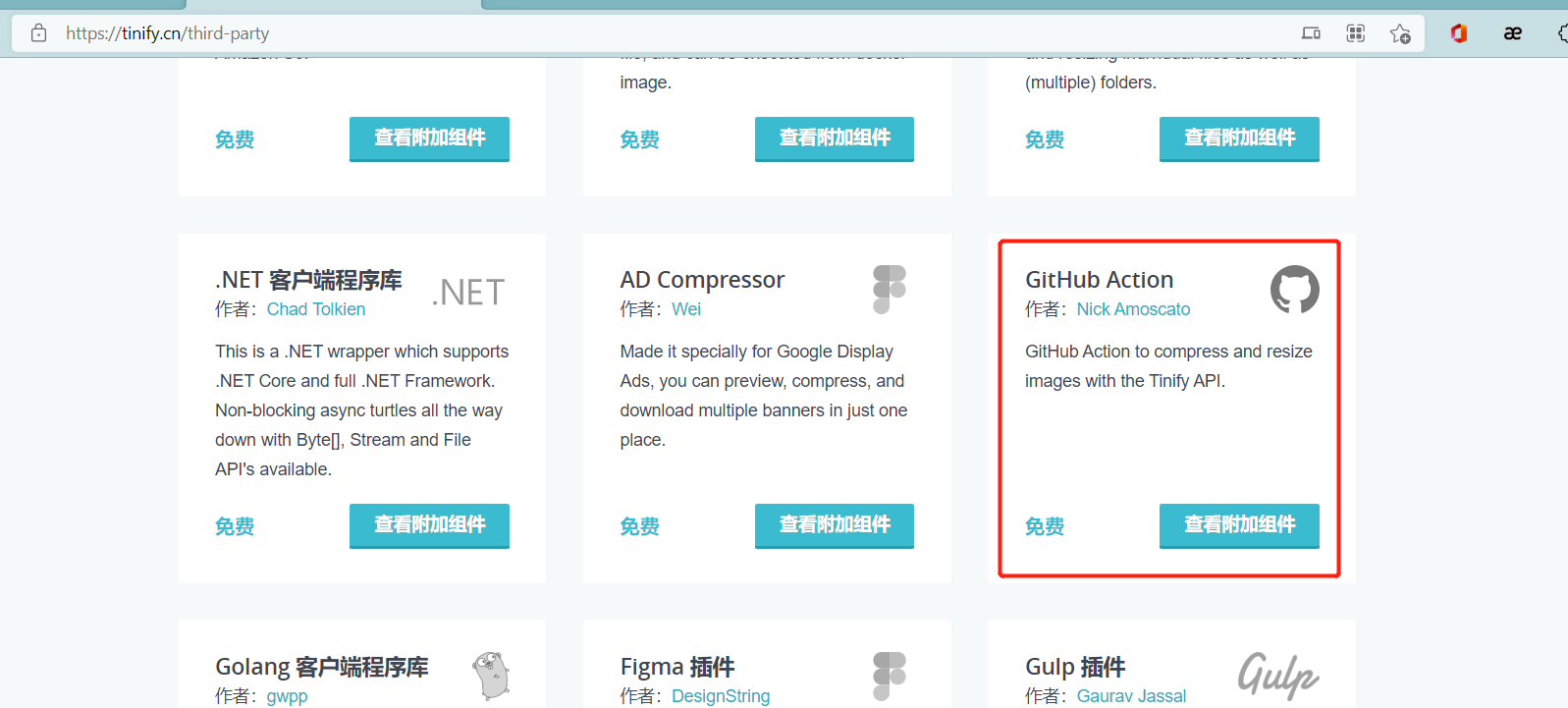Open author link Chad Tolkien
This screenshot has width=1568, height=708.
(x=316, y=309)
